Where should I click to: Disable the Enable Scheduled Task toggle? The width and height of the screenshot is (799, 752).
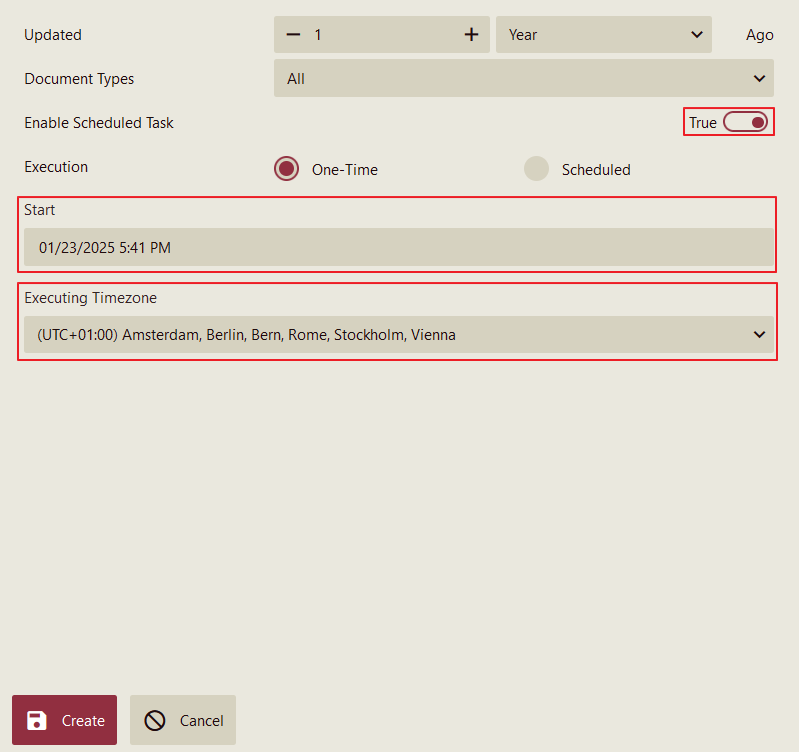click(x=745, y=122)
